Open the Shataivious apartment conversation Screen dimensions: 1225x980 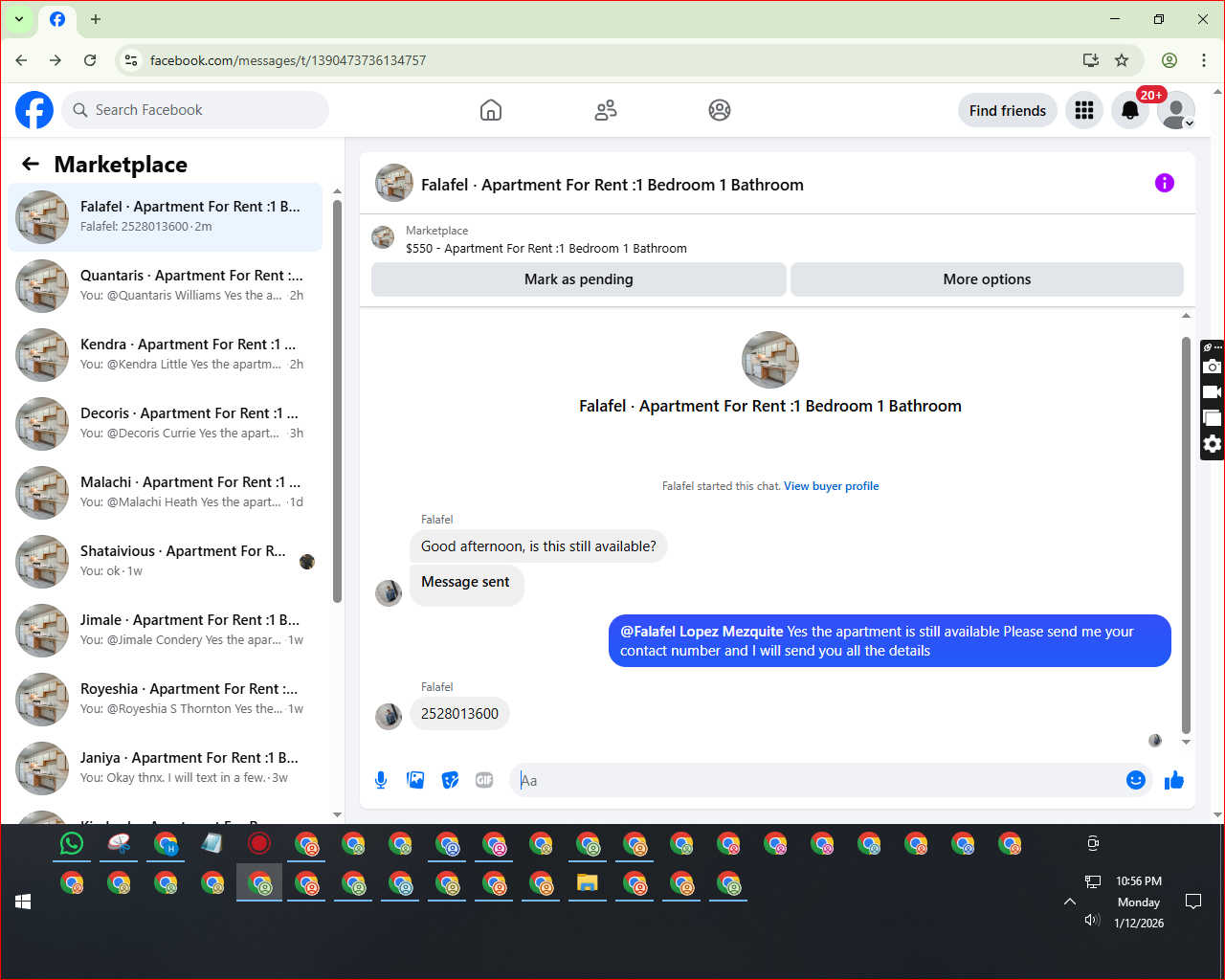click(x=165, y=562)
